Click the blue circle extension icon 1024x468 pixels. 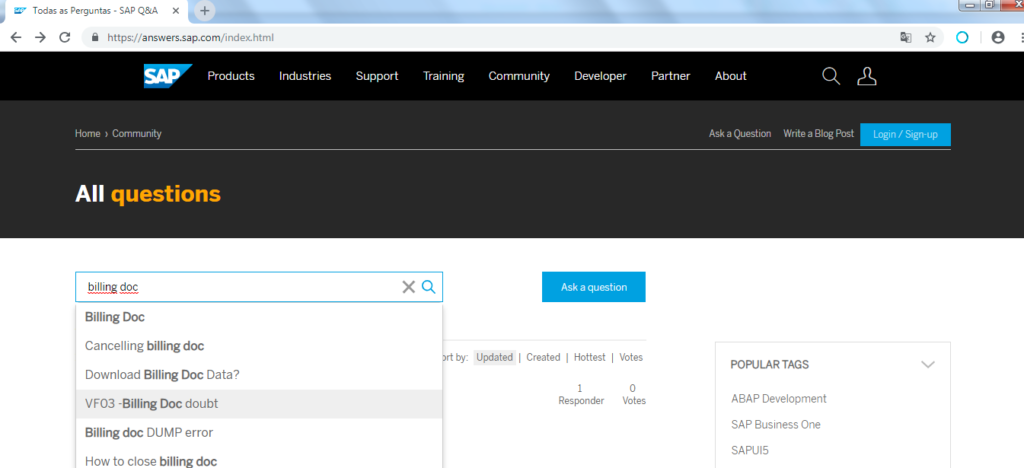click(x=962, y=37)
